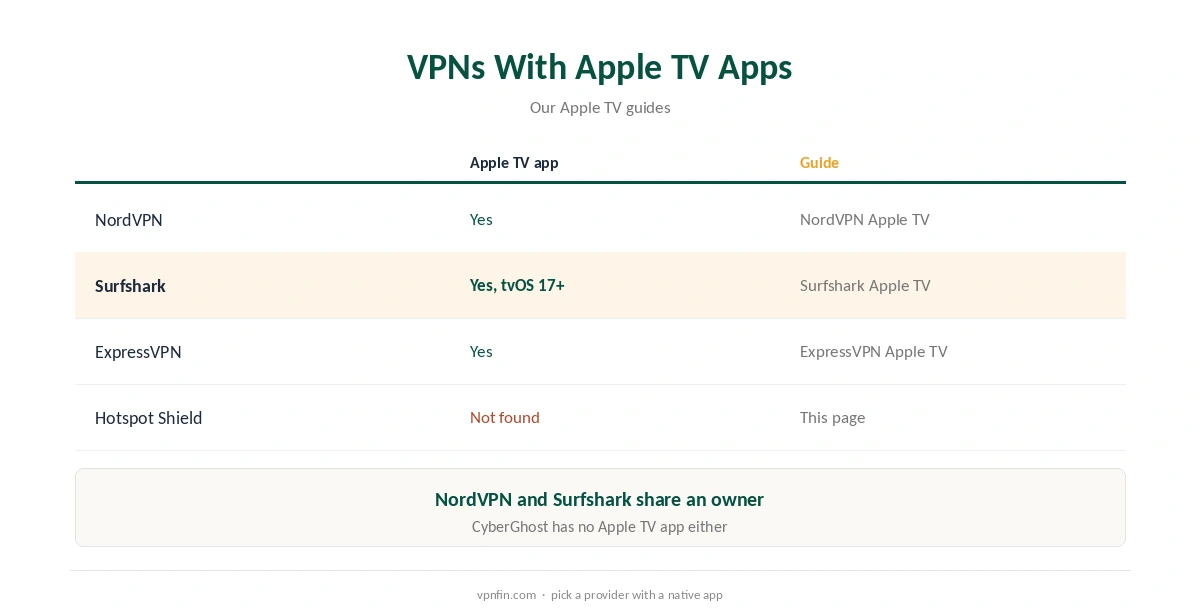Image resolution: width=1200 pixels, height=614 pixels.
Task: Click the 'Yes, tvOS 17+' cell
Action: 517,286
